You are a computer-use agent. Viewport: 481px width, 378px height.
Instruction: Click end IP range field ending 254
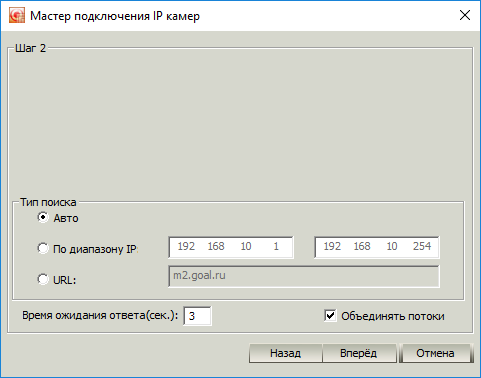pos(377,247)
